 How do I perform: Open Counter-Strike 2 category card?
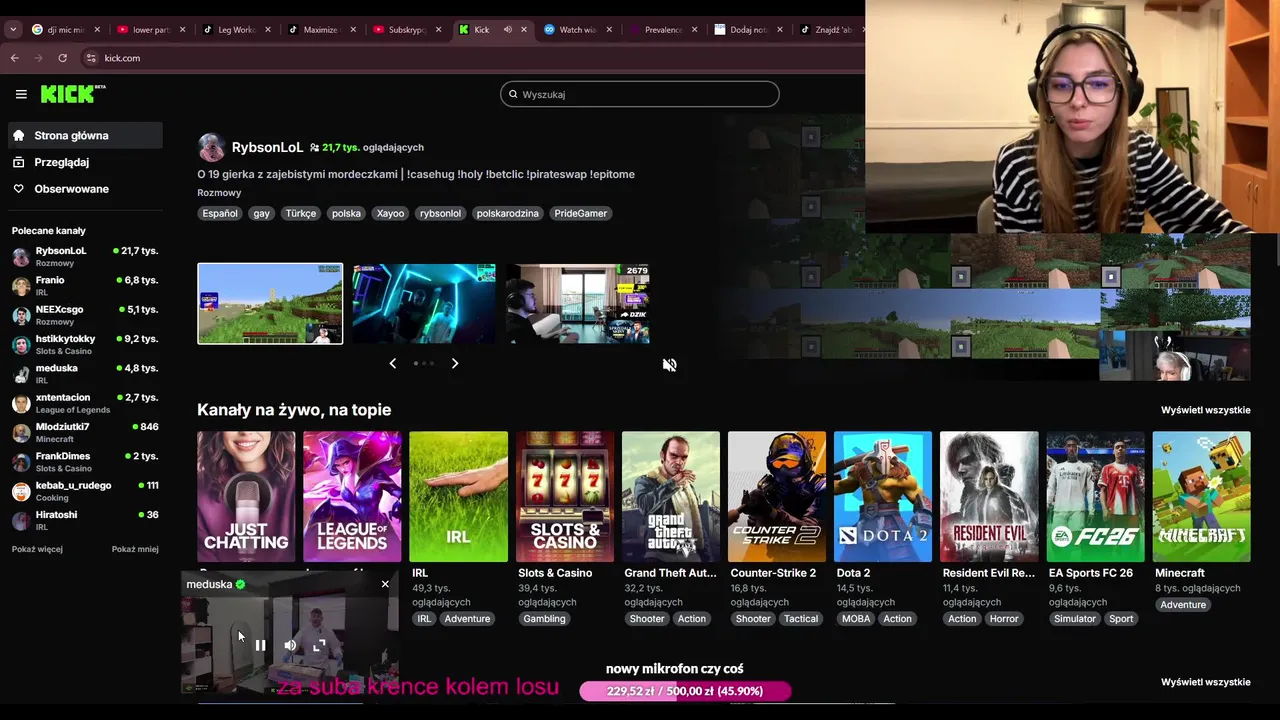[777, 497]
